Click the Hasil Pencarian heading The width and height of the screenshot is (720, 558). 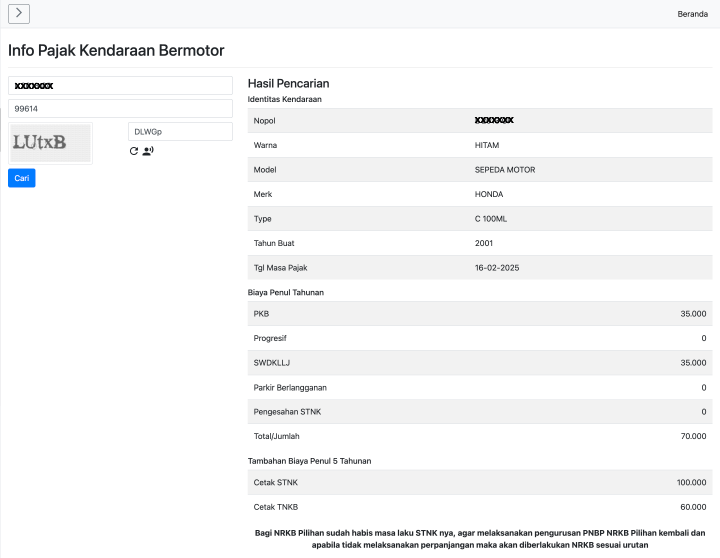pyautogui.click(x=288, y=83)
